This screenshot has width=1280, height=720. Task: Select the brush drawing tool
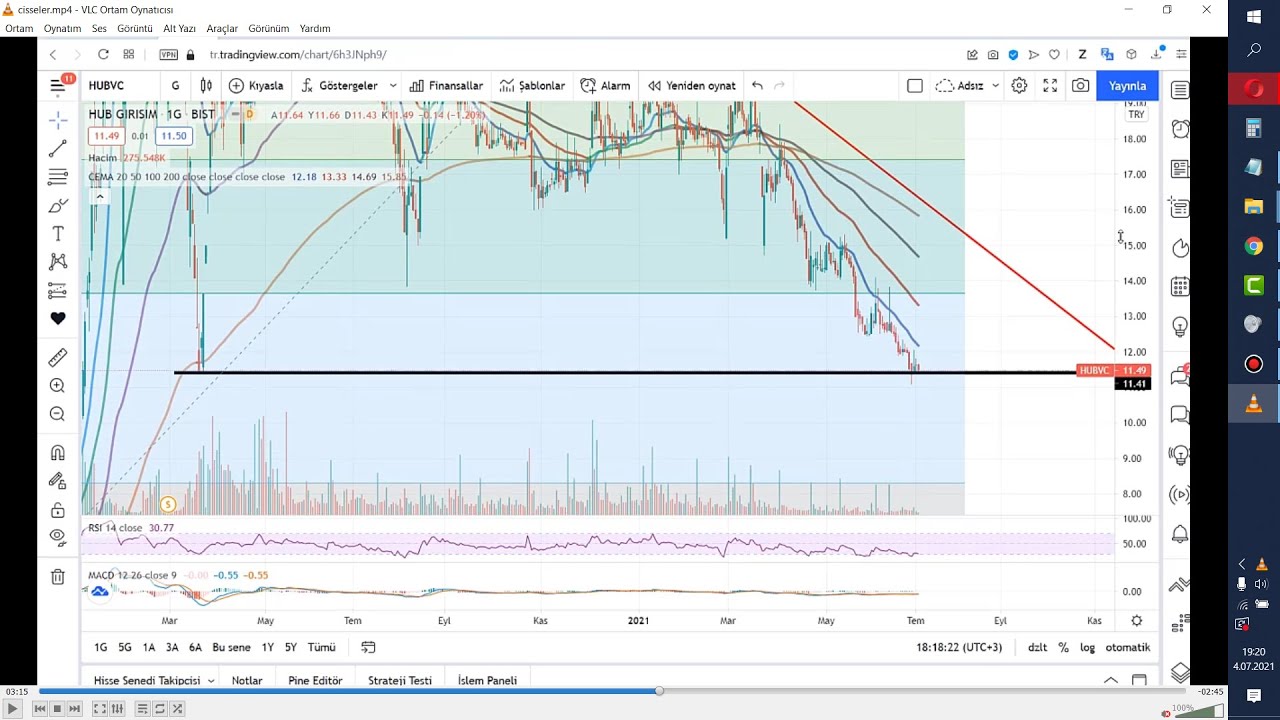[x=58, y=205]
